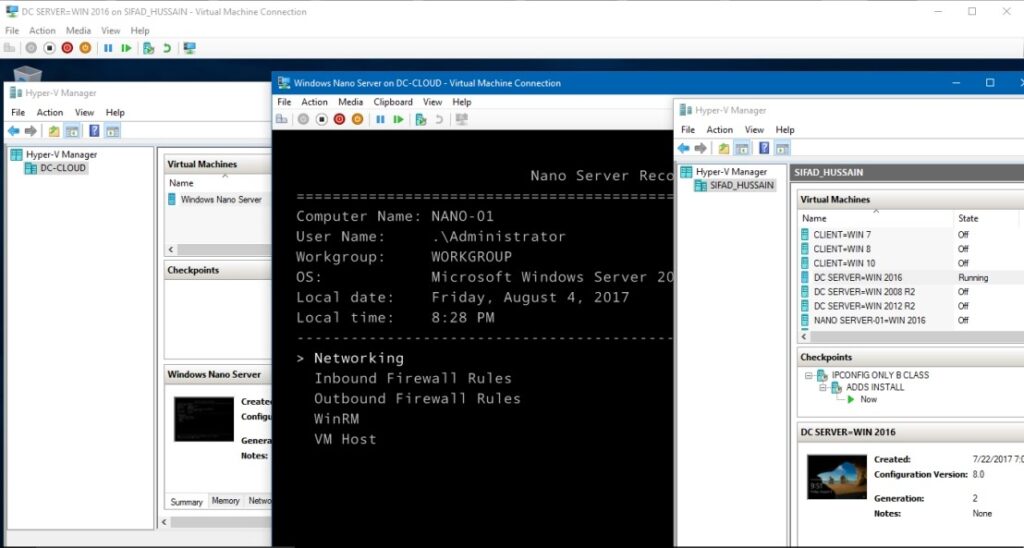The image size is (1024, 548).
Task: Collapse the IPCONFIG ONLY B CLASS checkpoint node
Action: 808,376
